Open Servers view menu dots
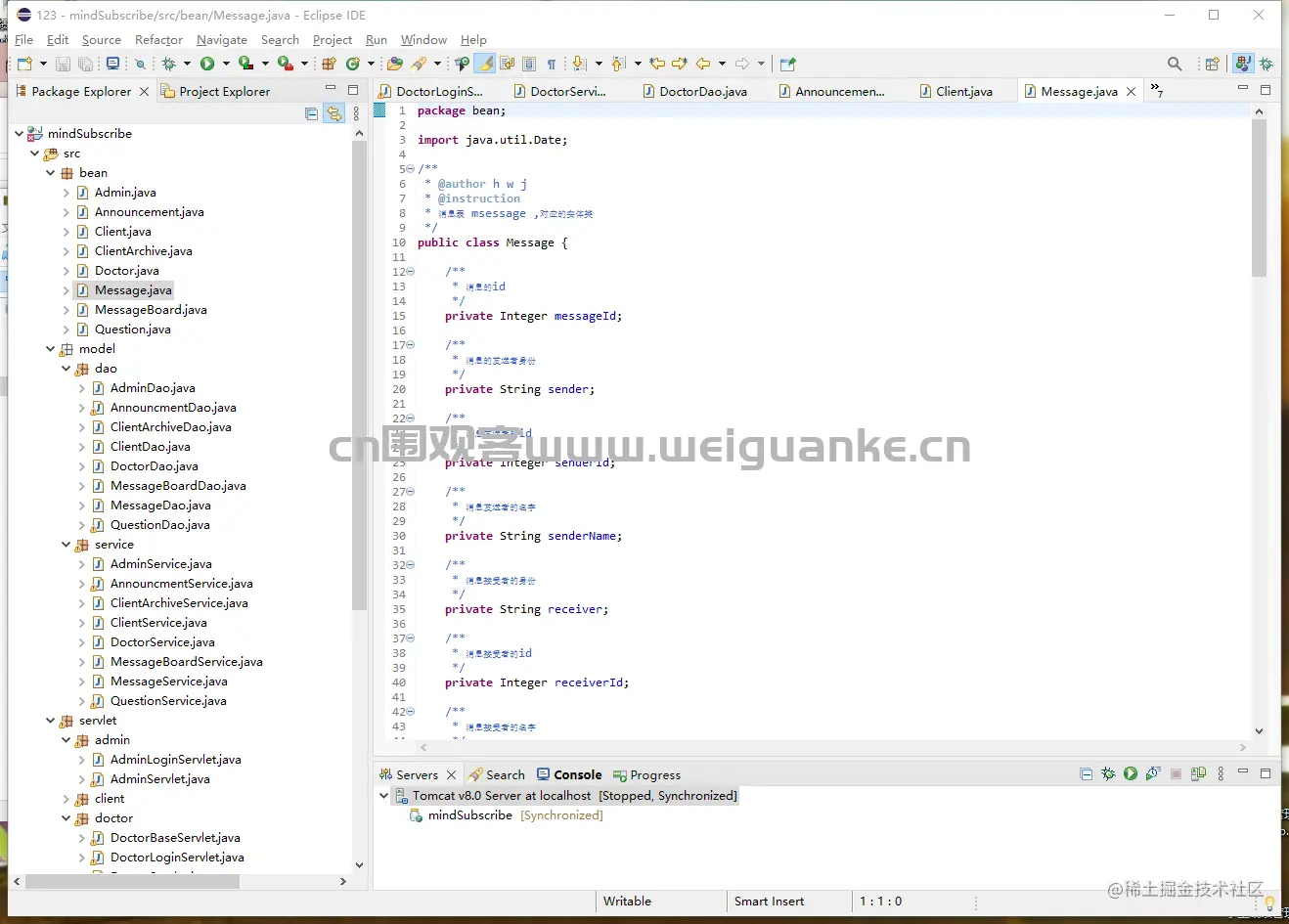 tap(1221, 773)
